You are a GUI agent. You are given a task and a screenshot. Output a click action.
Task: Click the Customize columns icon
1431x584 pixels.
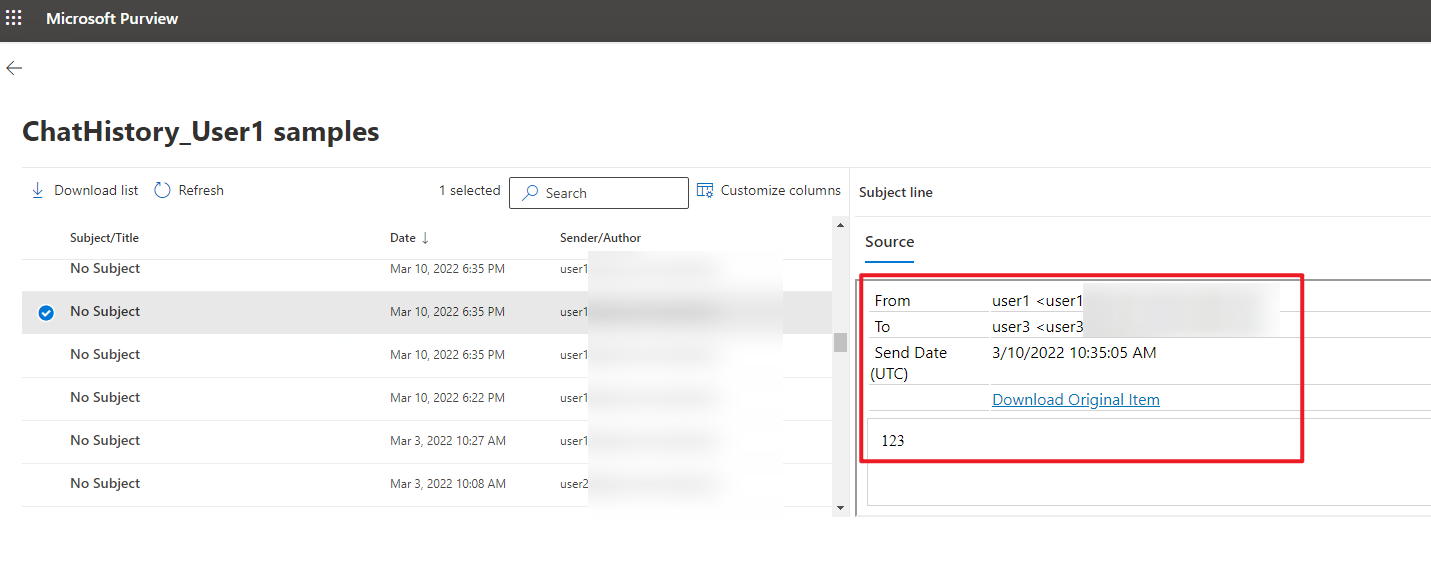(x=705, y=189)
